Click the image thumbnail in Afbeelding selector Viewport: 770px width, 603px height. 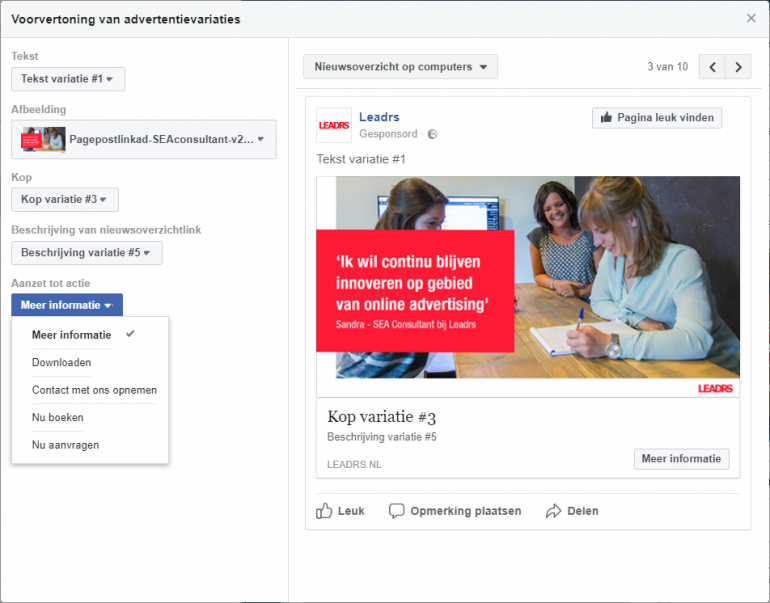(43, 139)
